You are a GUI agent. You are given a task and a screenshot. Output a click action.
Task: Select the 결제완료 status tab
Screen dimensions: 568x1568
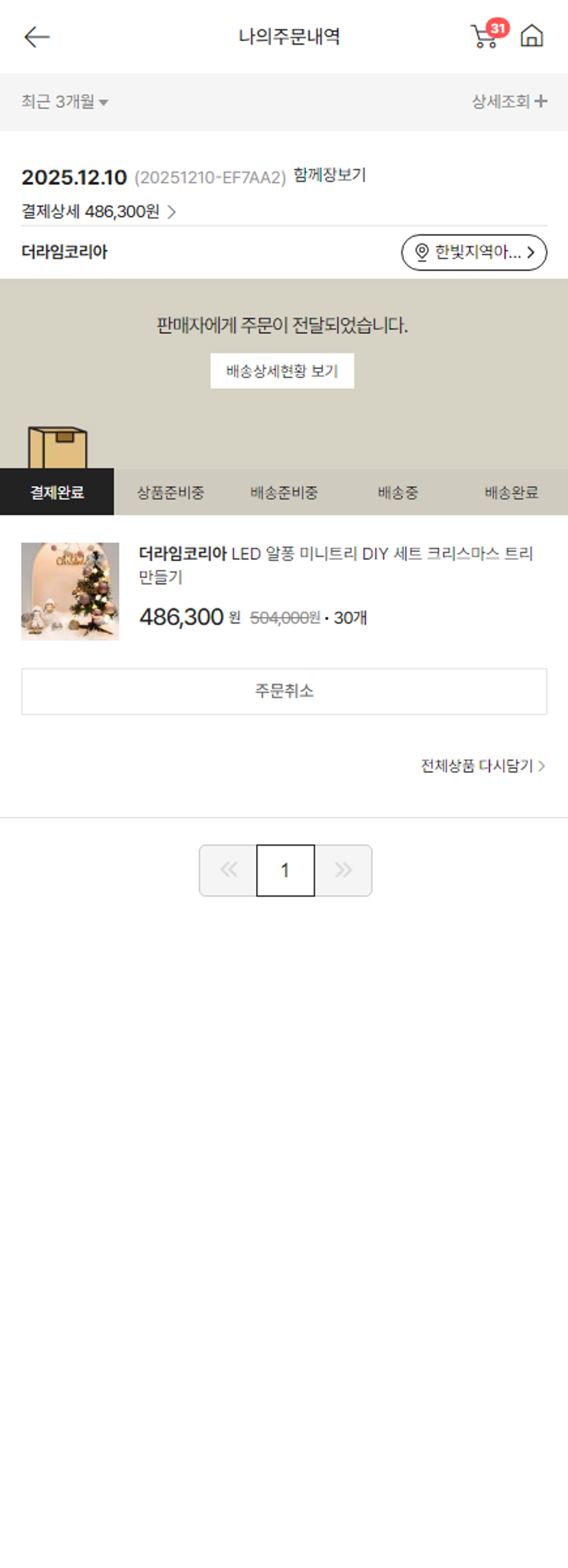(57, 492)
